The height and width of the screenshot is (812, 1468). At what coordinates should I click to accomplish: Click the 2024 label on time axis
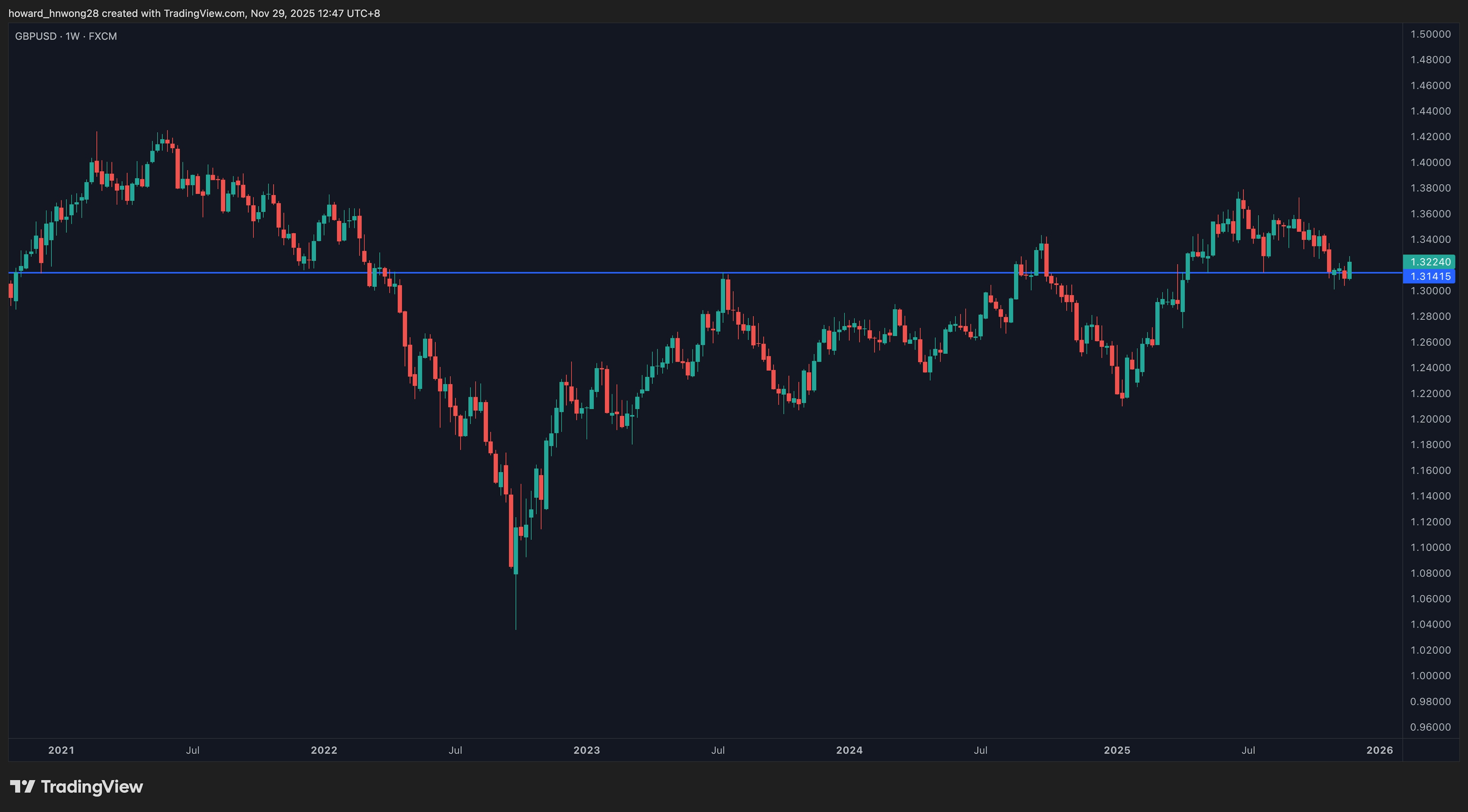pos(849,750)
